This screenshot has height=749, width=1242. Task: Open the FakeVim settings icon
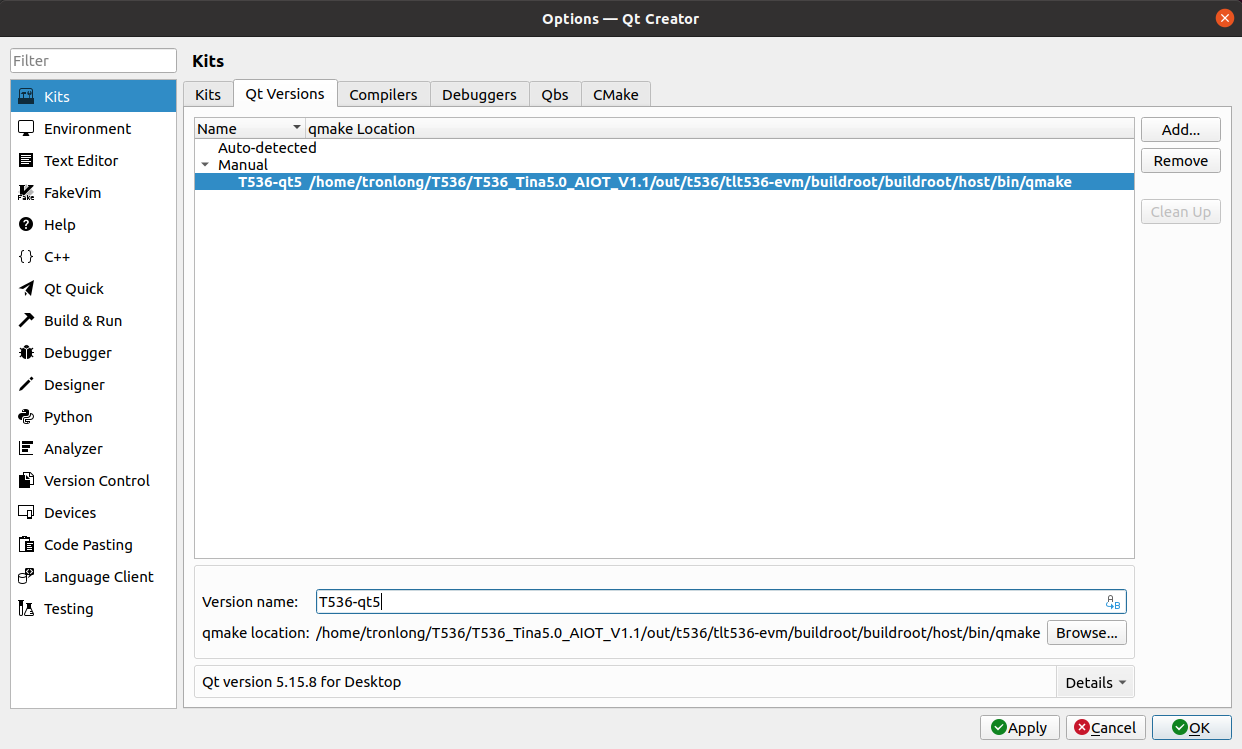(27, 193)
